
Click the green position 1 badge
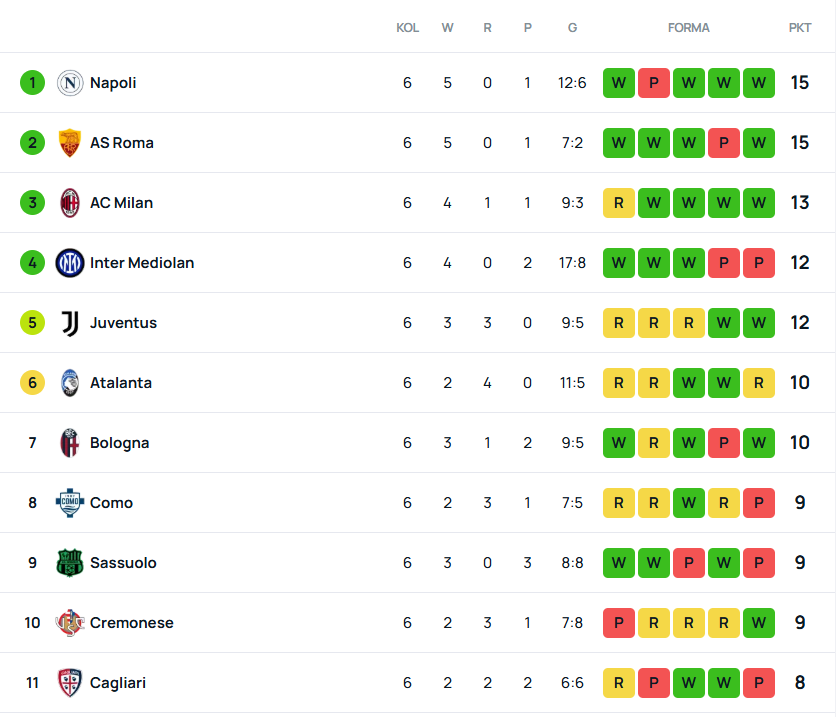[33, 83]
